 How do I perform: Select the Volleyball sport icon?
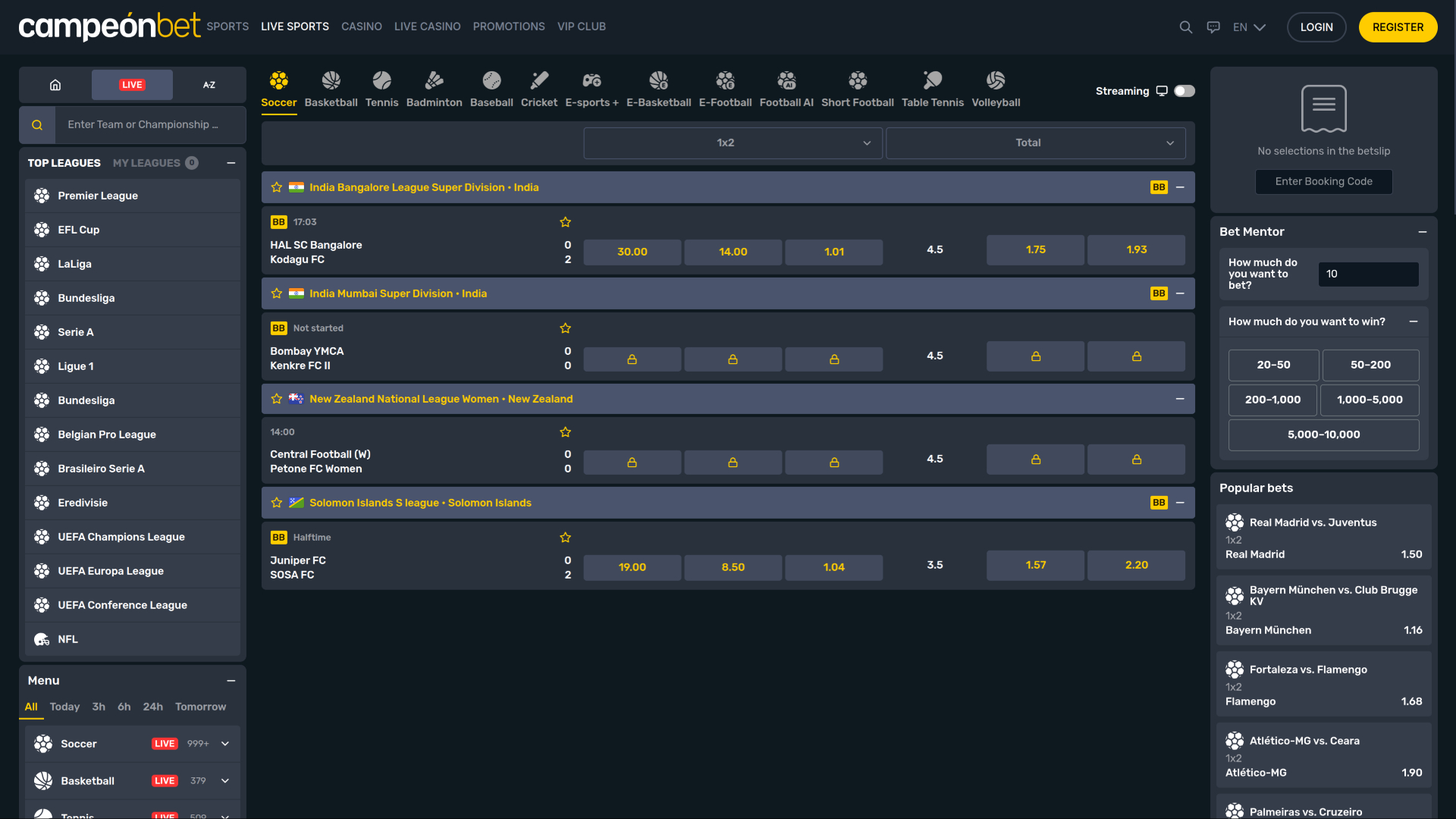click(x=995, y=89)
